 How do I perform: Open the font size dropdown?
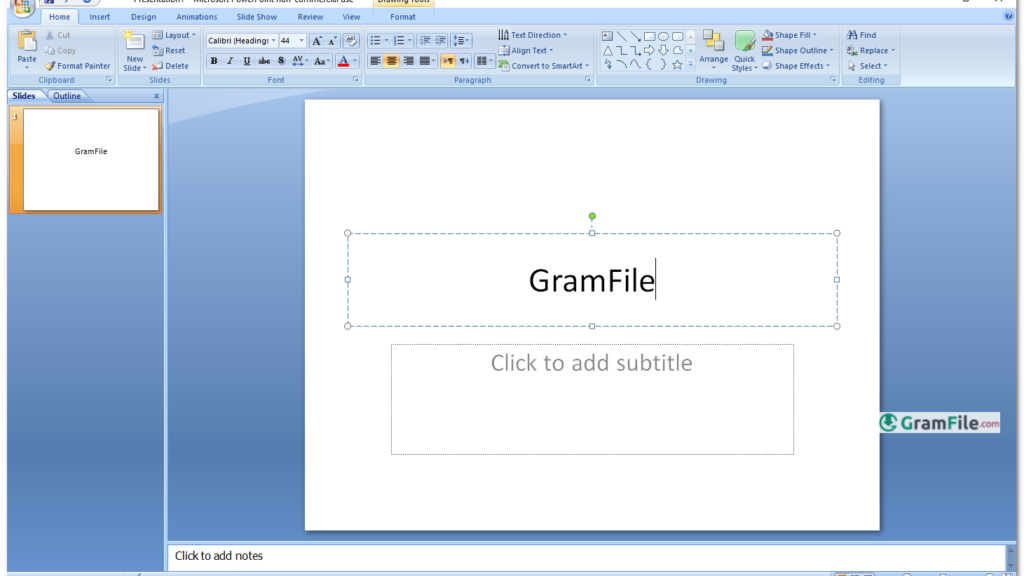coord(301,40)
